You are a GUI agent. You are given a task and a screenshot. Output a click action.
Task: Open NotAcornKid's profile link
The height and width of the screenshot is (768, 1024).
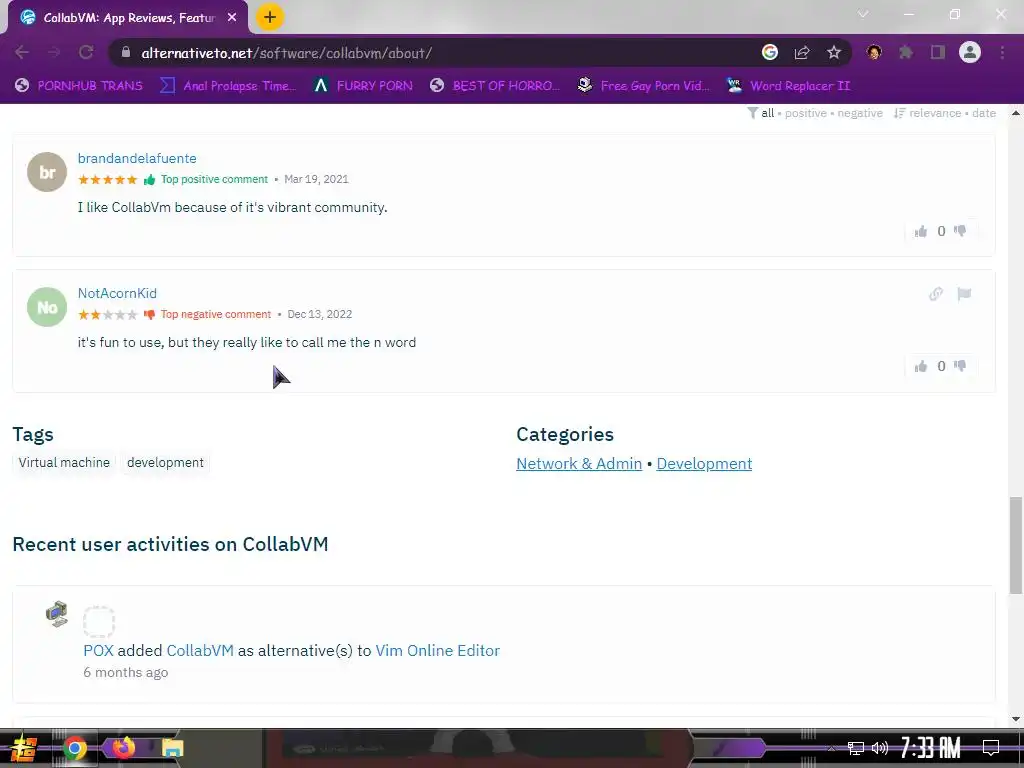pos(118,293)
